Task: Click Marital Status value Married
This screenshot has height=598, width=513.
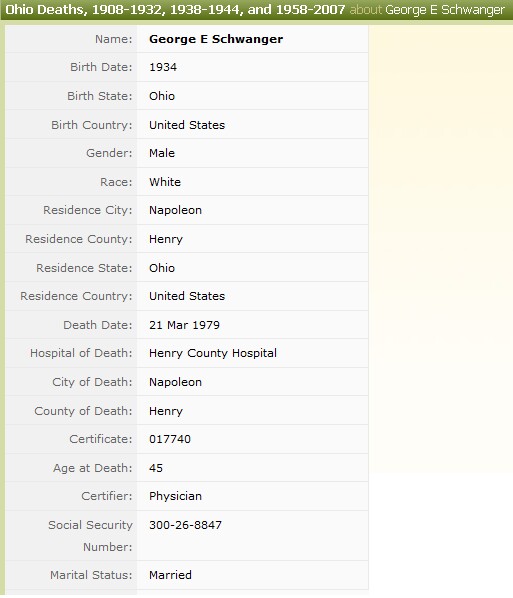Action: pyautogui.click(x=170, y=575)
